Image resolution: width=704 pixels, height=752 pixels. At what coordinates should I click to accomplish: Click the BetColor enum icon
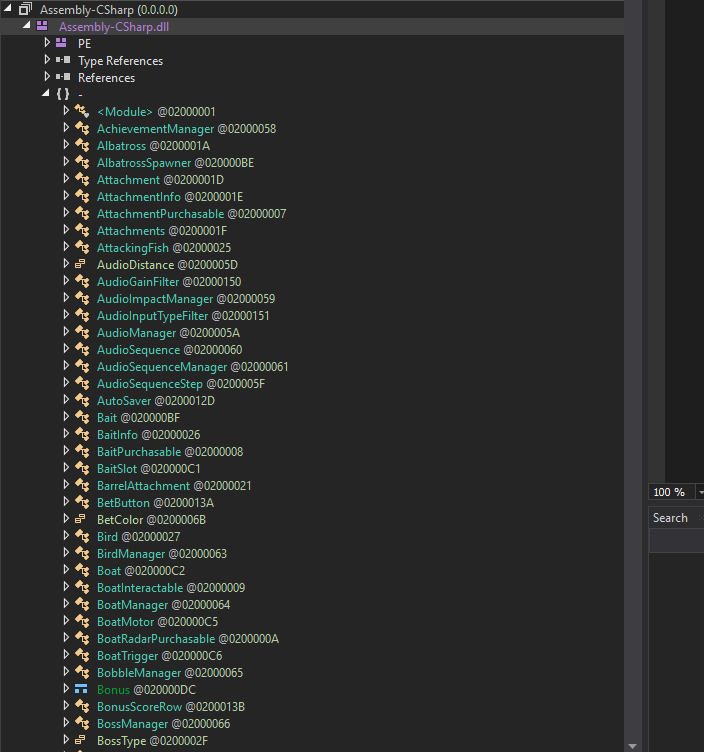(81, 519)
